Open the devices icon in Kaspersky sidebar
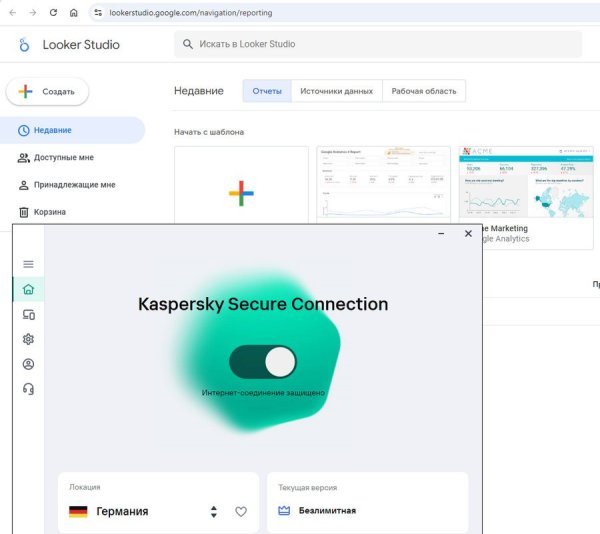 coord(28,315)
